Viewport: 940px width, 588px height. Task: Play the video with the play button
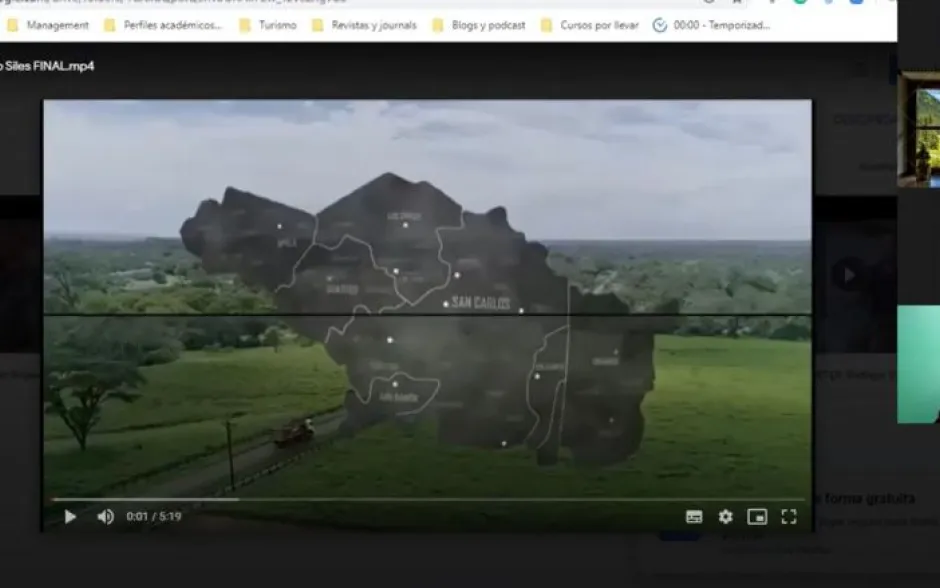pos(70,517)
